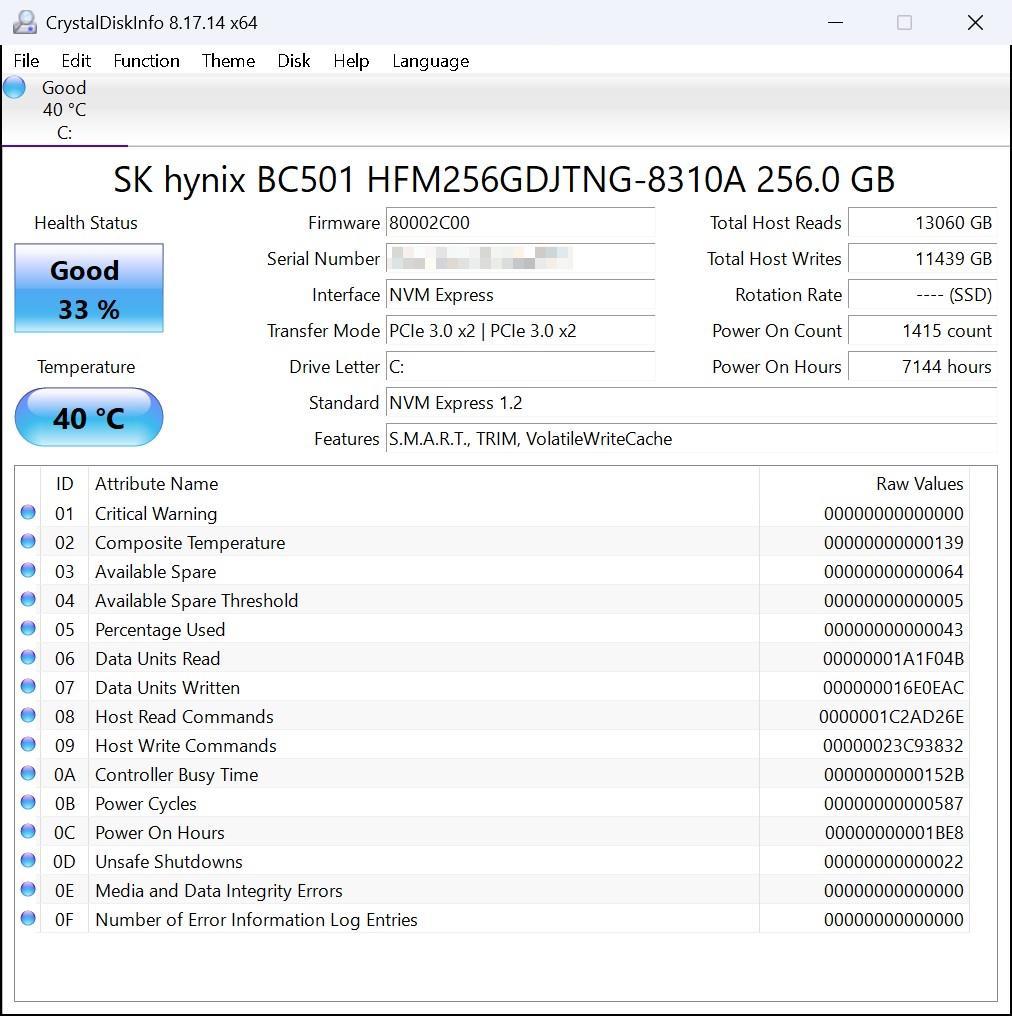Screen dimensions: 1012x1016
Task: Click the 40 °C temperature indicator
Action: [x=88, y=417]
